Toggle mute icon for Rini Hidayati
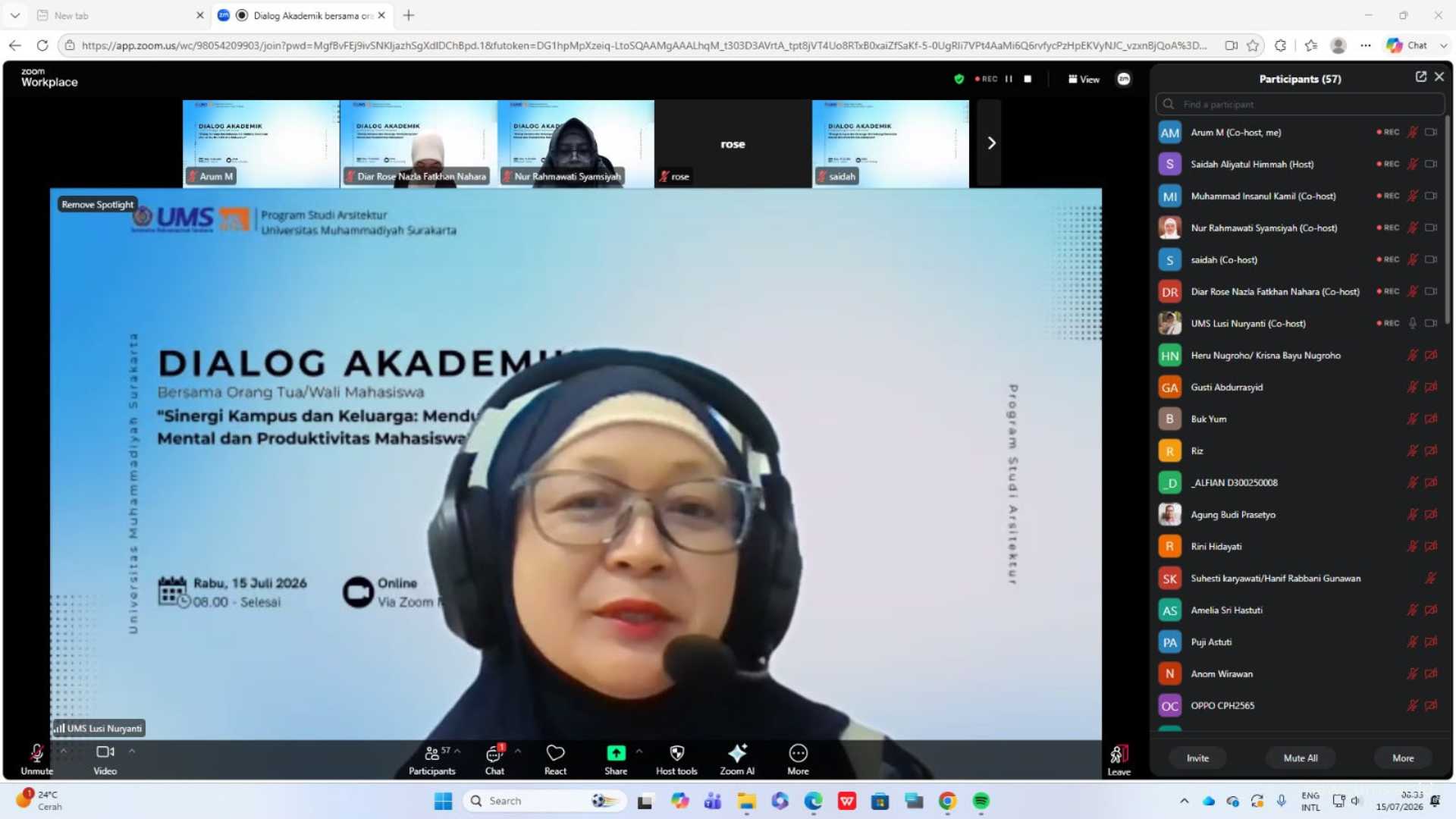Viewport: 1456px width, 819px height. (x=1413, y=546)
